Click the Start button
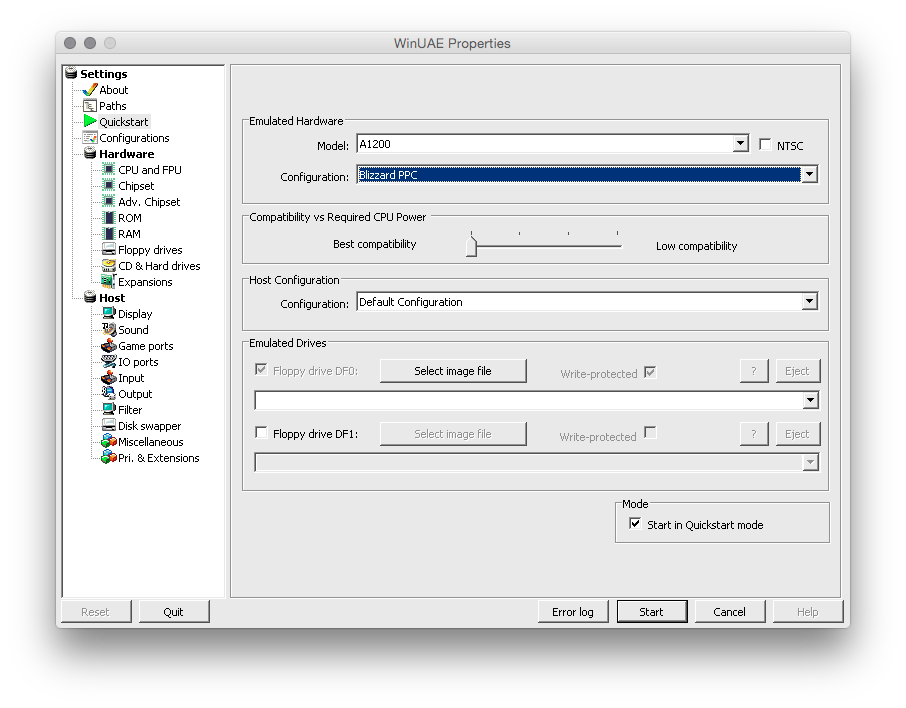Screen dimensions: 906x708 tap(652, 611)
